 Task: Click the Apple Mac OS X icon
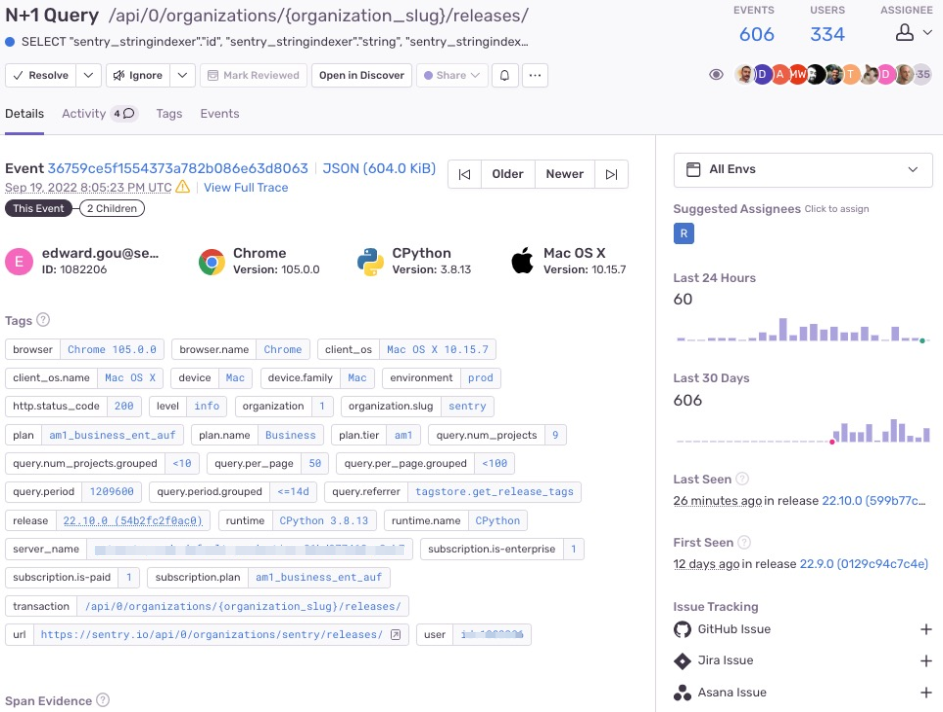pos(522,261)
